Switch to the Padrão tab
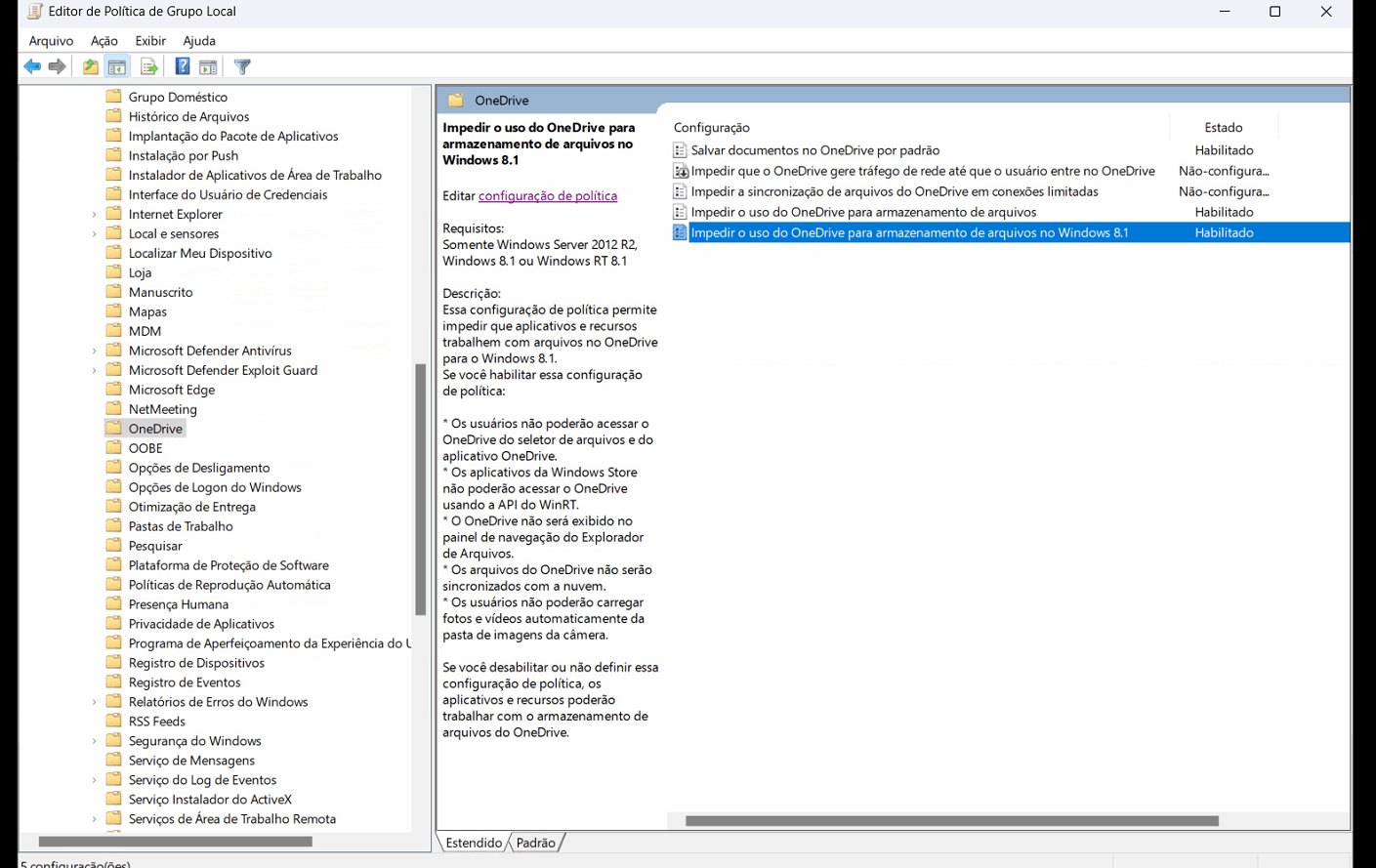This screenshot has height=868, width=1376. (535, 843)
